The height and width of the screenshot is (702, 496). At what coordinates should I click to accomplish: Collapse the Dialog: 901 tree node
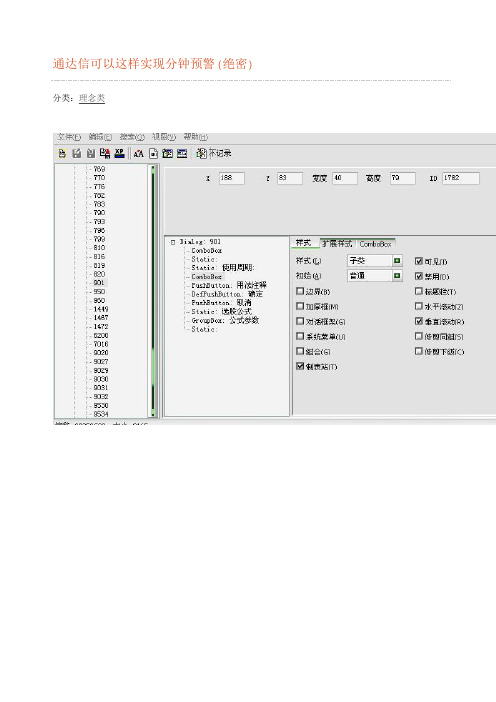(x=173, y=242)
